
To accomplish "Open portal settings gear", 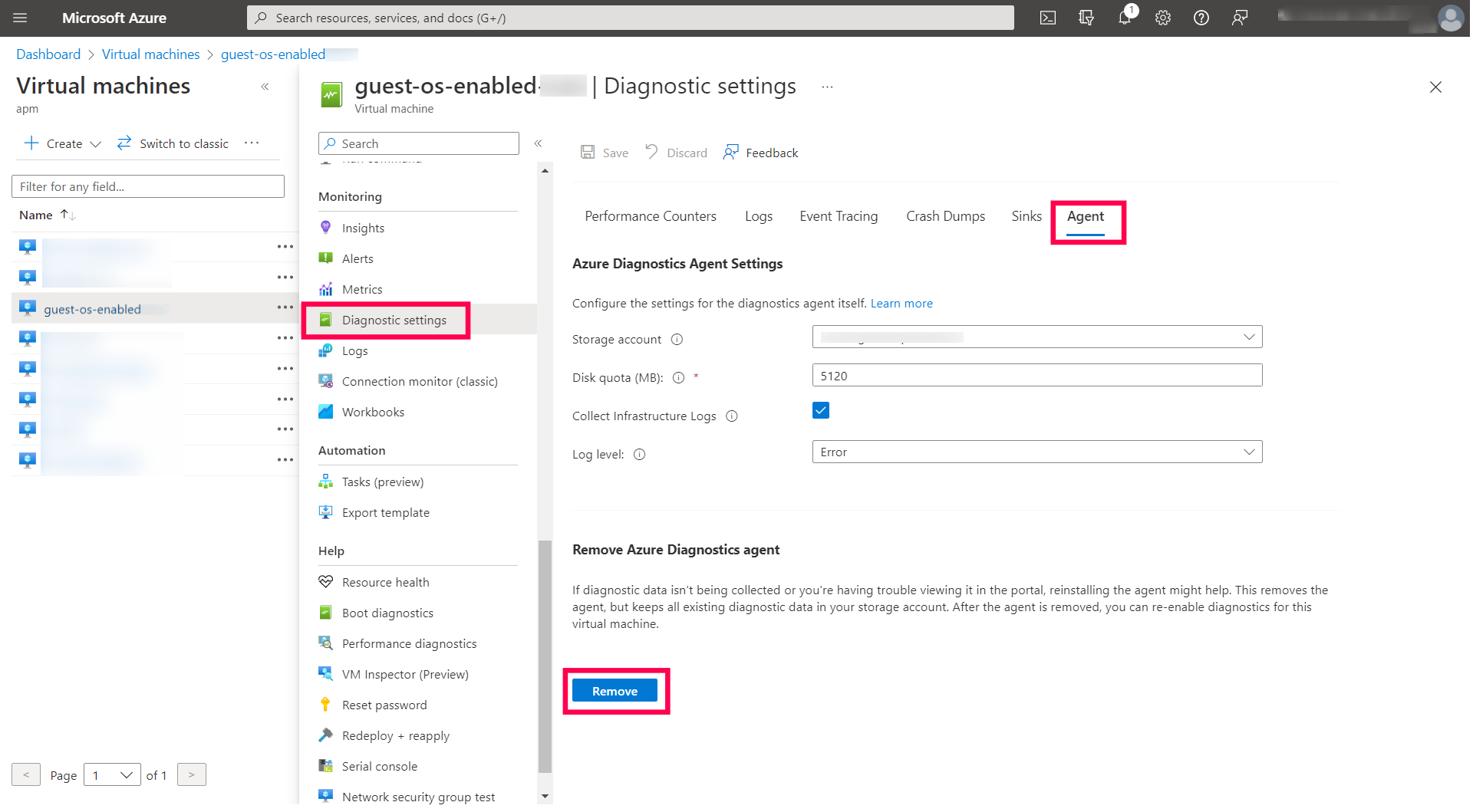I will click(1163, 18).
